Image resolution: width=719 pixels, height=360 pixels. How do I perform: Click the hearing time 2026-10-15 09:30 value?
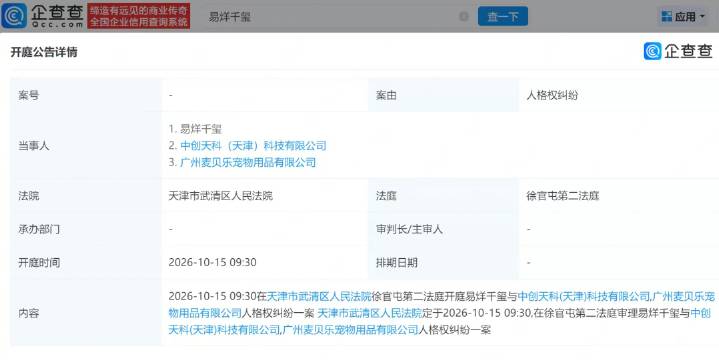(212, 262)
